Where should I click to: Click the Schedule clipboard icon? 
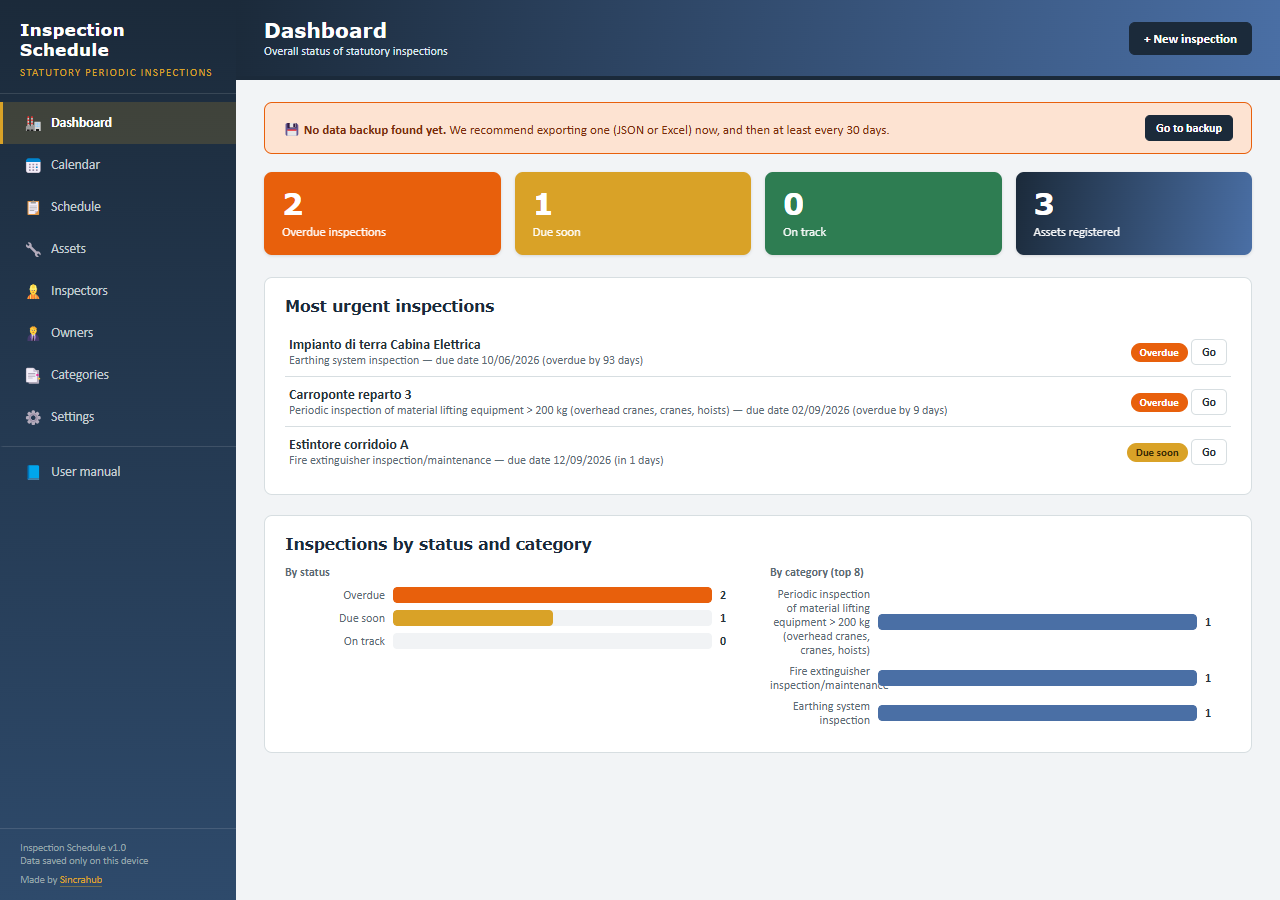[x=33, y=207]
